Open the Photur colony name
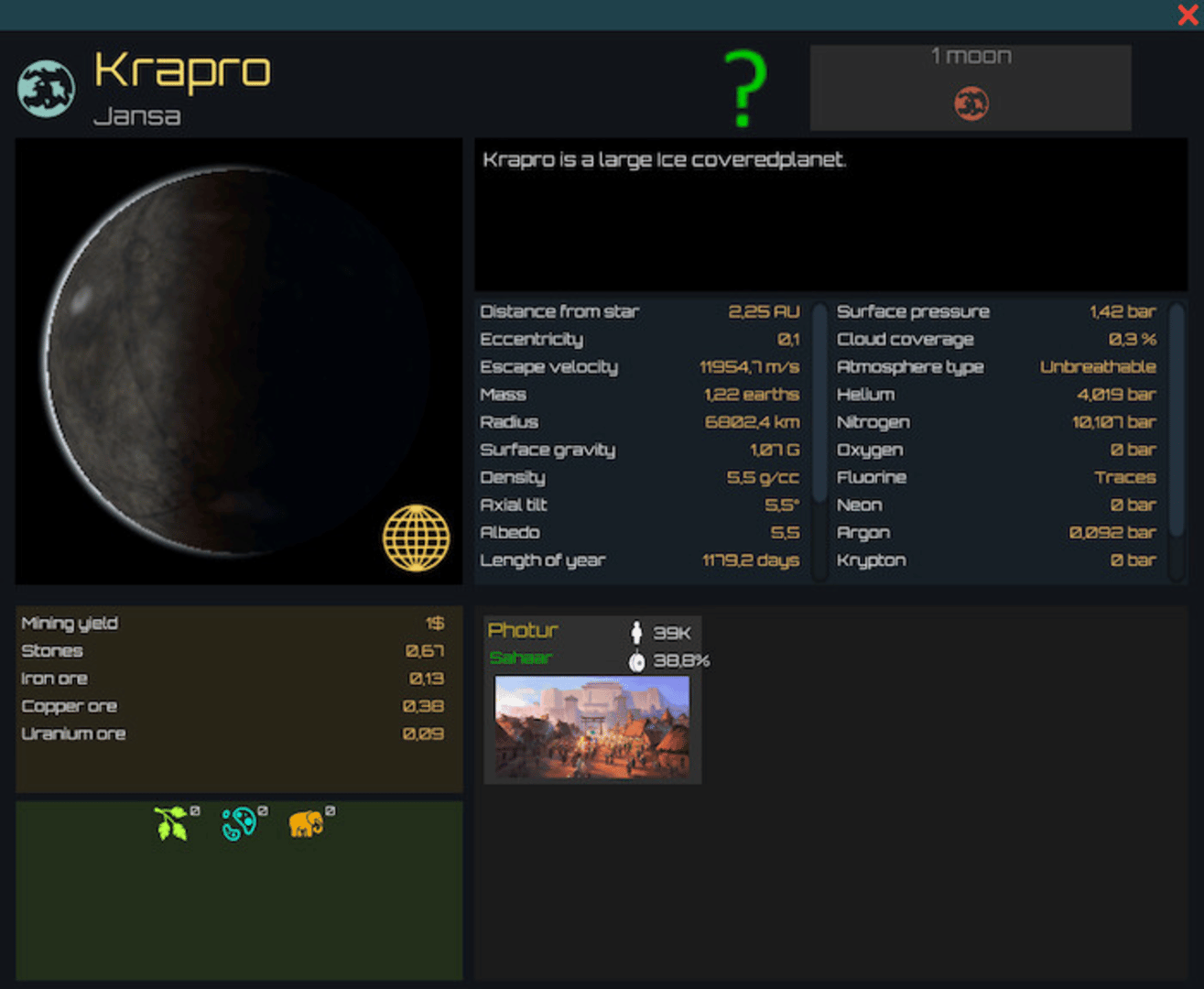 coord(522,630)
